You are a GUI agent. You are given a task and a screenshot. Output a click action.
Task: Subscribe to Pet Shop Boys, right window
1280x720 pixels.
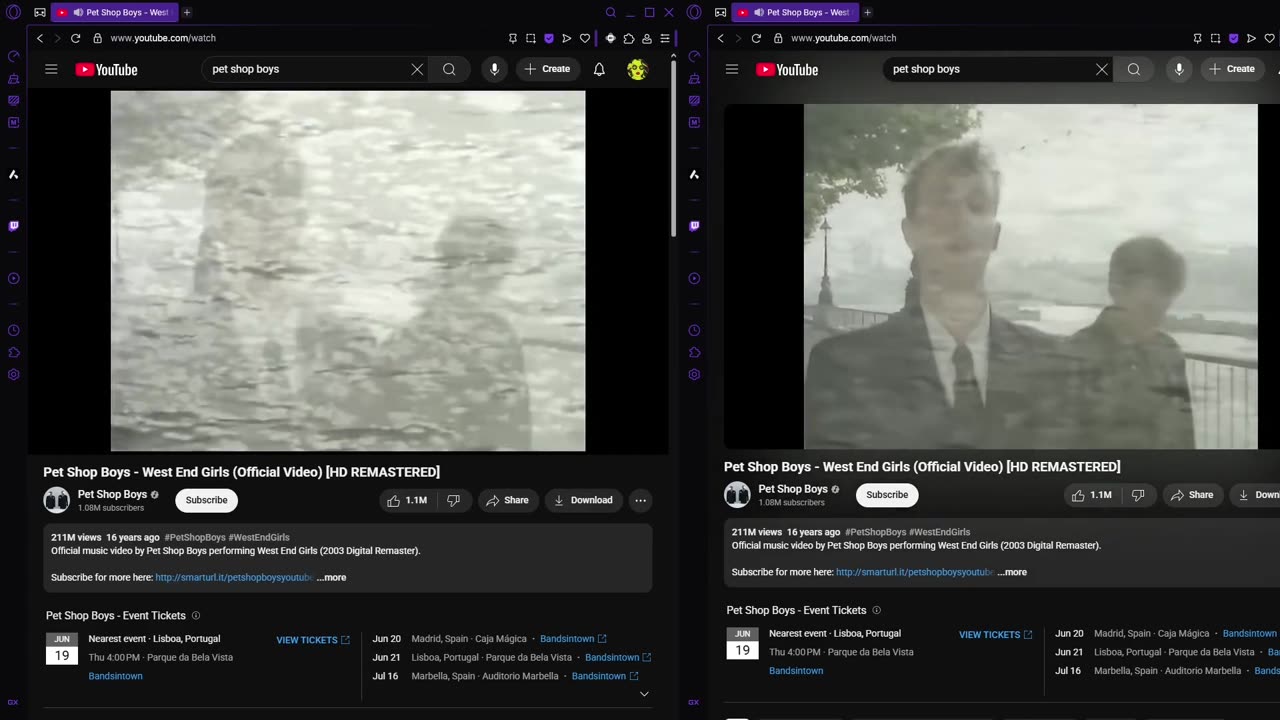pyautogui.click(x=887, y=495)
